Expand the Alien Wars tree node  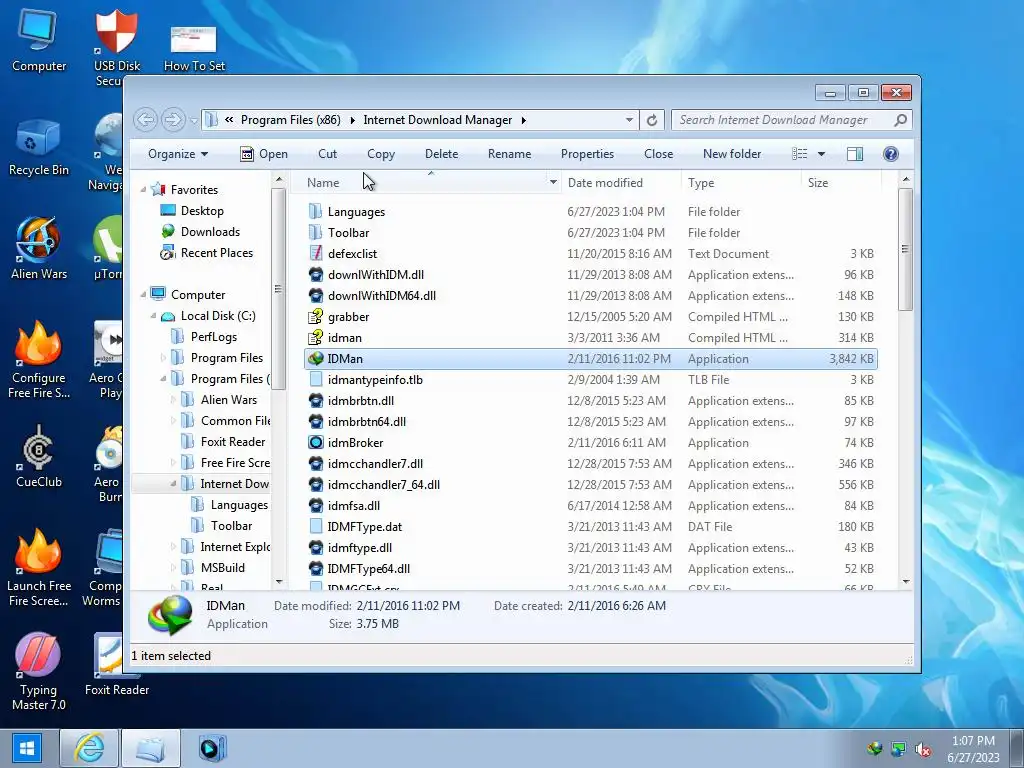[x=174, y=400]
